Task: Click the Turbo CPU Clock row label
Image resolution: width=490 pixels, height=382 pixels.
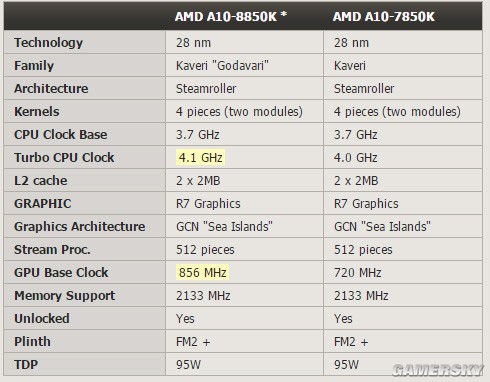Action: click(64, 158)
